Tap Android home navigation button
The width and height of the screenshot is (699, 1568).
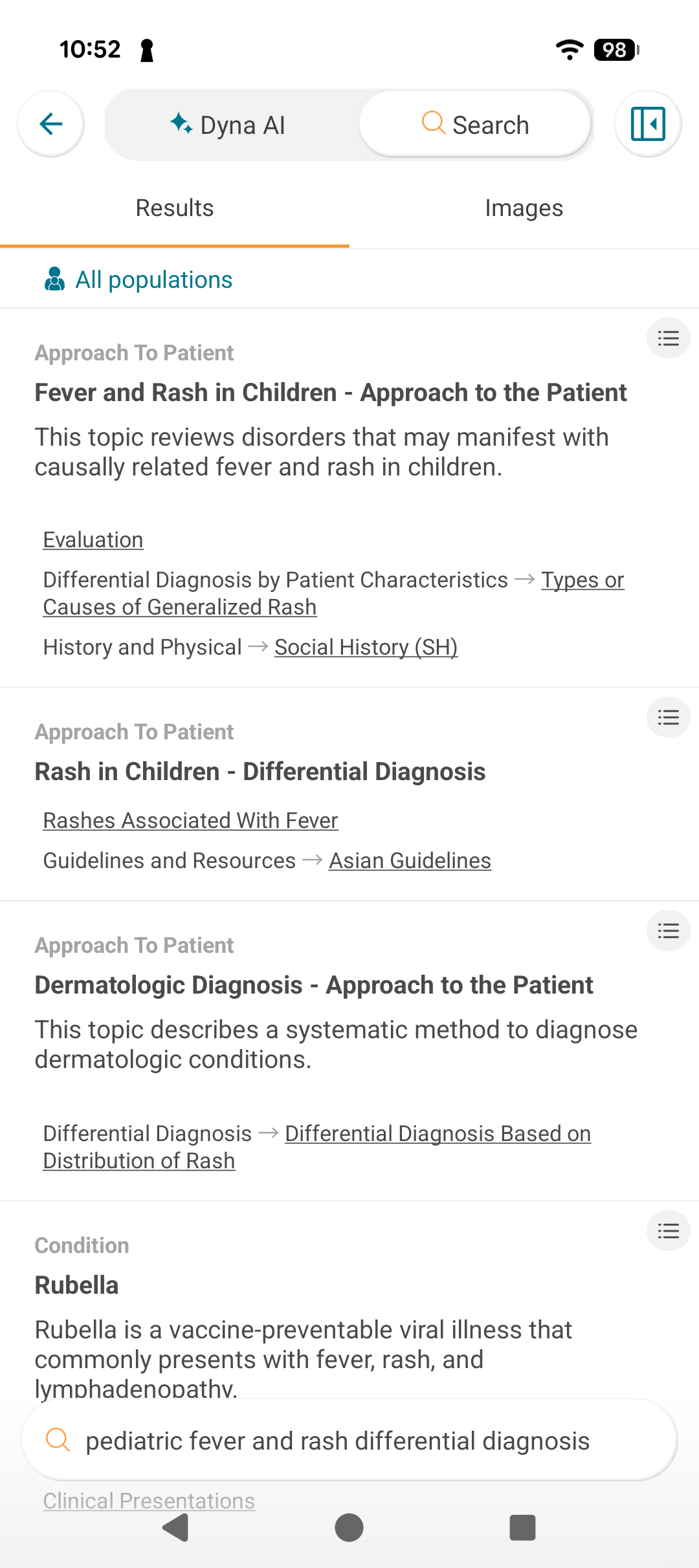pos(349,1528)
